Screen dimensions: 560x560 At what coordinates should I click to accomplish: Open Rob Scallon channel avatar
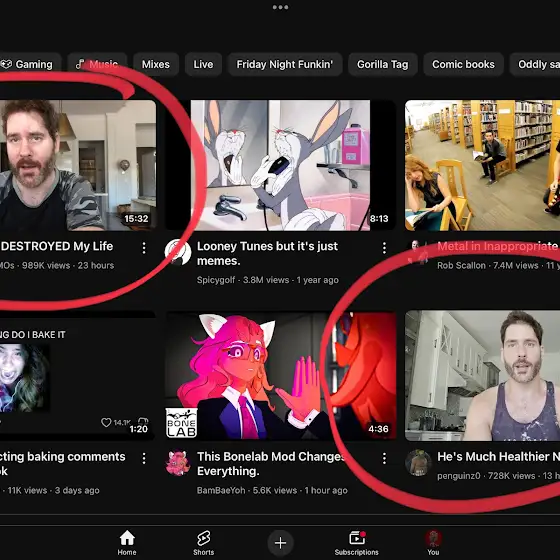[x=418, y=252]
